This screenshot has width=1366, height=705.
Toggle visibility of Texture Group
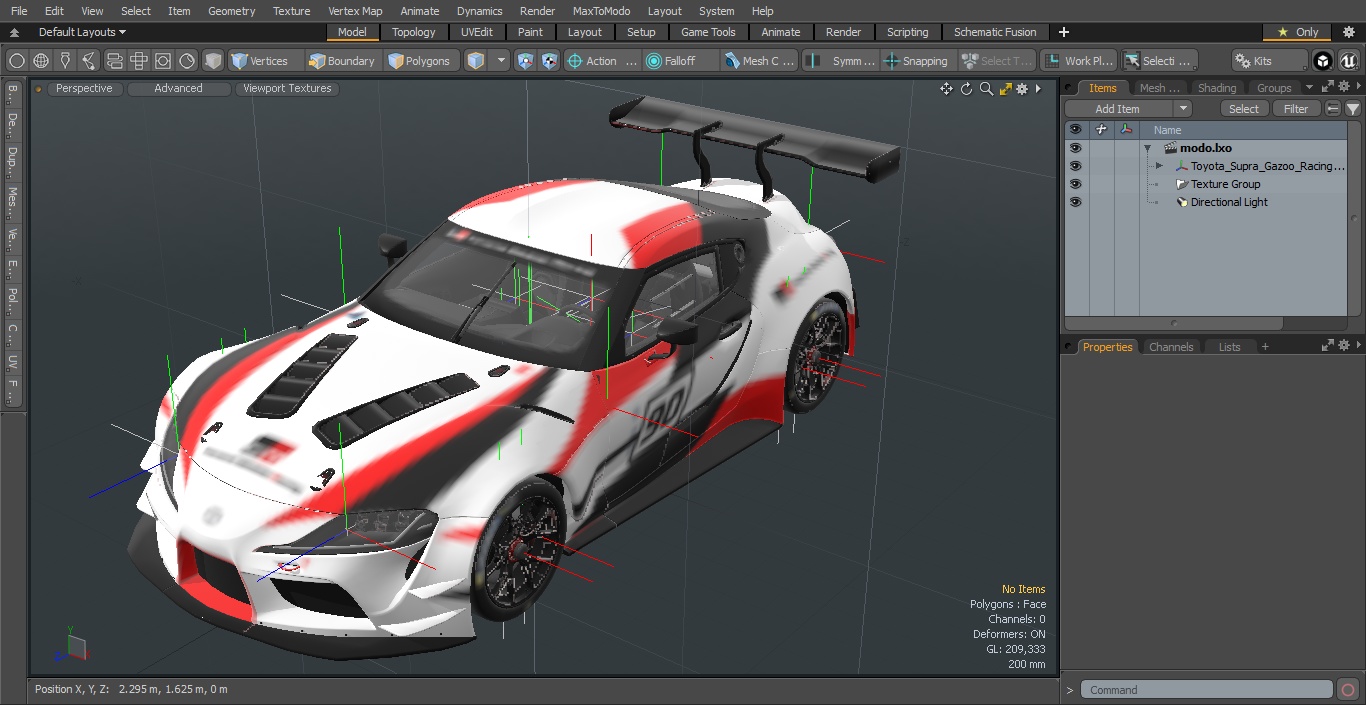(1075, 184)
